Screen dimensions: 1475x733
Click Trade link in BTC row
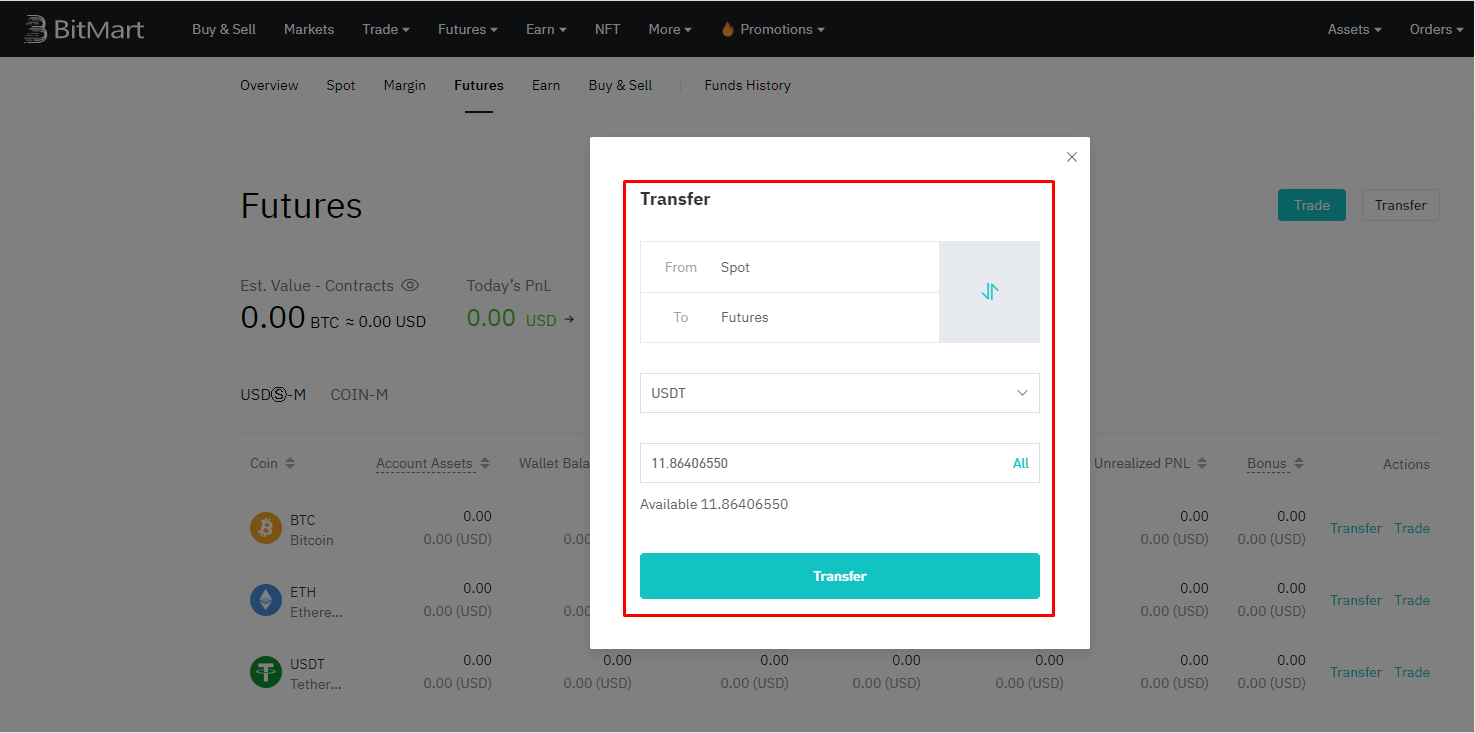pyautogui.click(x=1412, y=528)
